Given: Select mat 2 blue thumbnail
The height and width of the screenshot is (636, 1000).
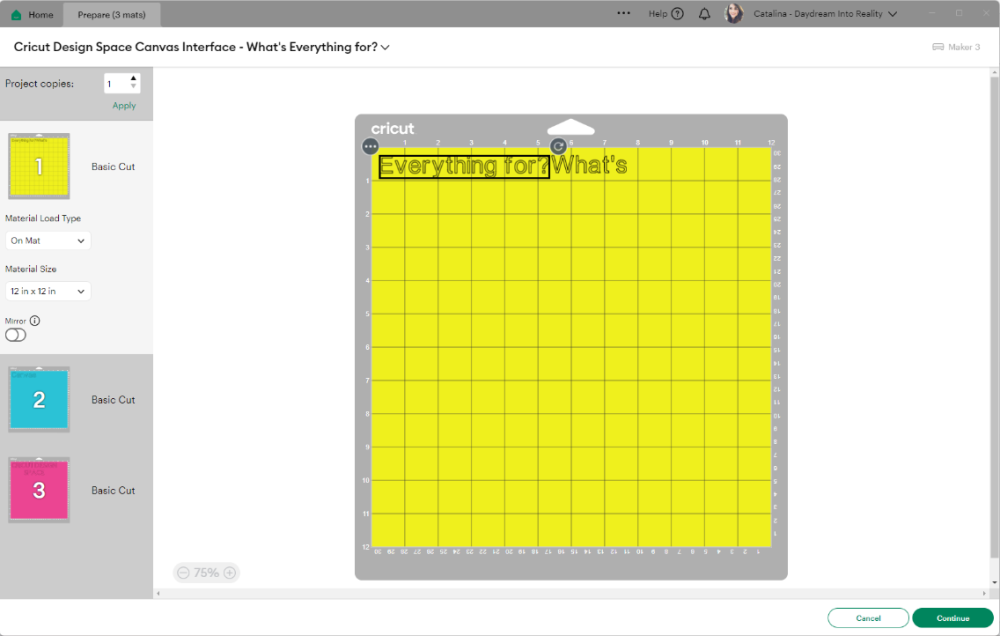Looking at the screenshot, I should click(x=39, y=399).
